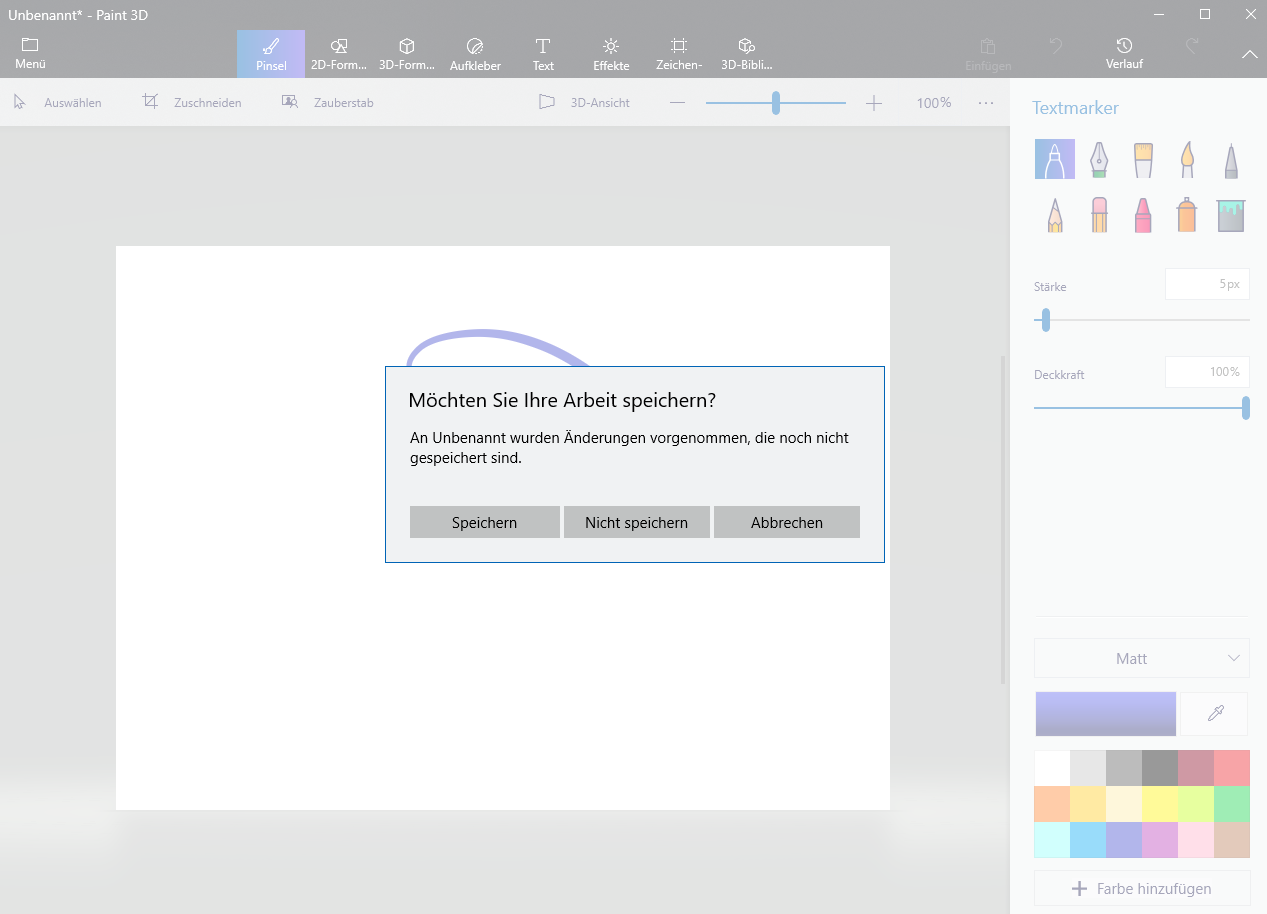Open the three-dots more options
Screen dimensions: 1267x914
(x=987, y=102)
